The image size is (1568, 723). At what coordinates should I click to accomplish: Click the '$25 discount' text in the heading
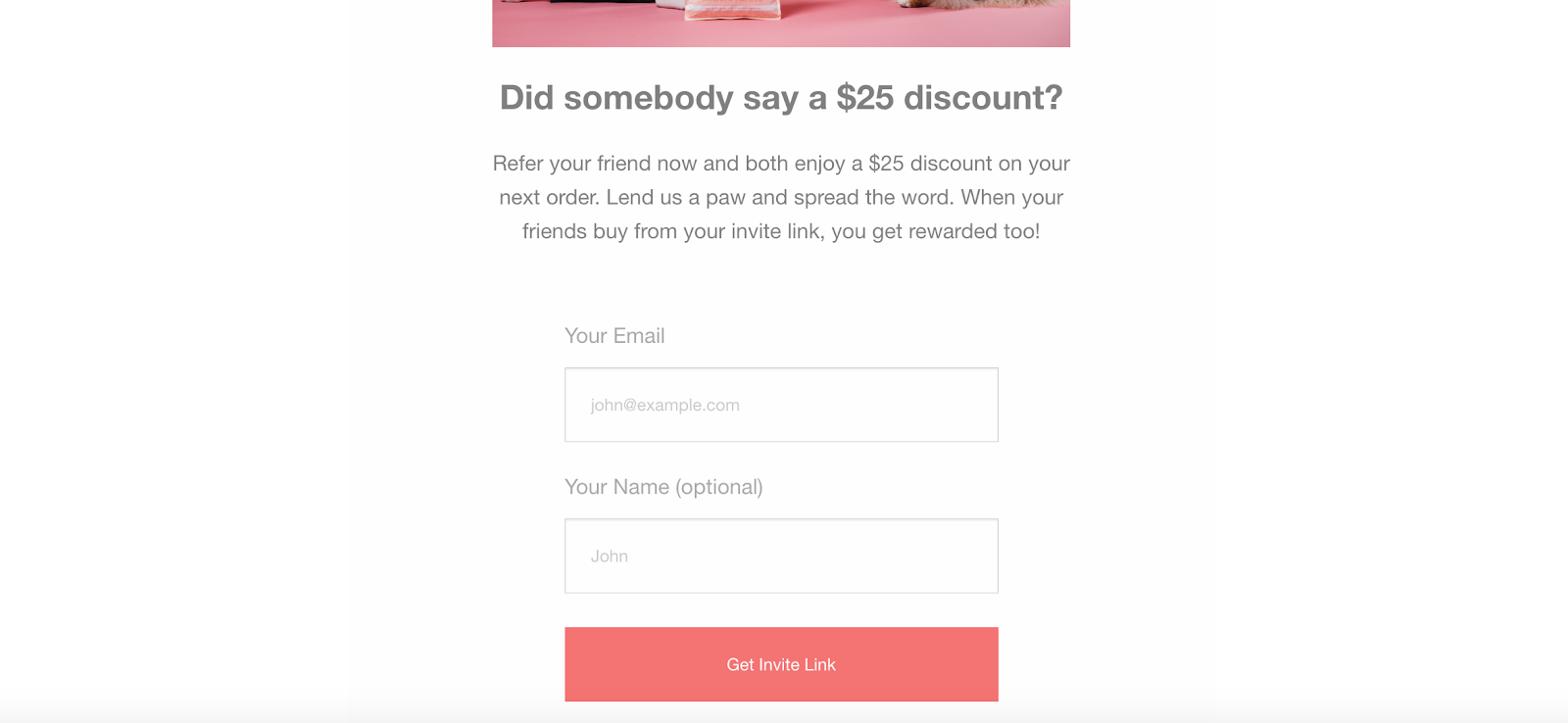click(946, 97)
